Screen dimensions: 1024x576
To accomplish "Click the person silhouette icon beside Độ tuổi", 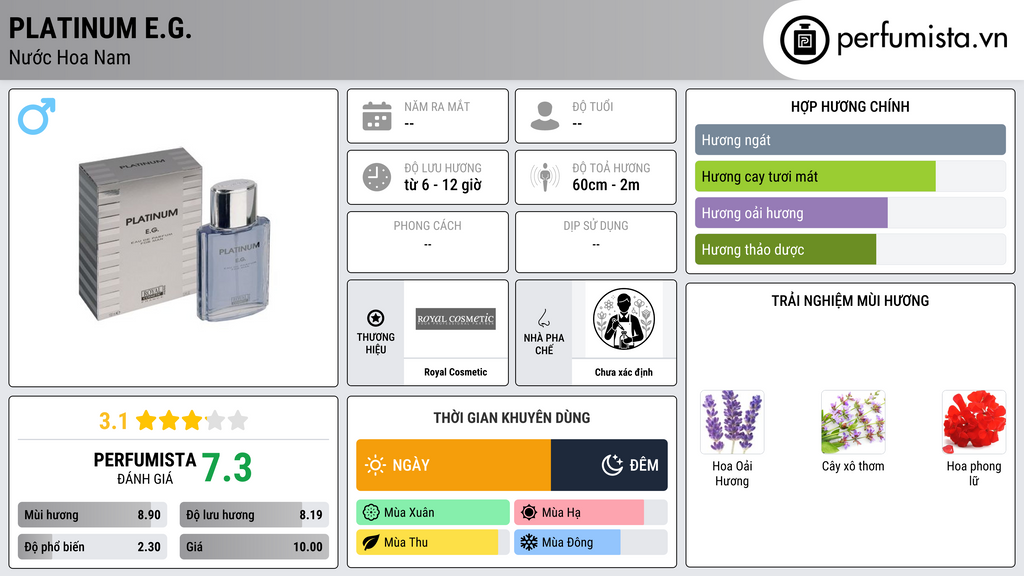I will [x=545, y=116].
